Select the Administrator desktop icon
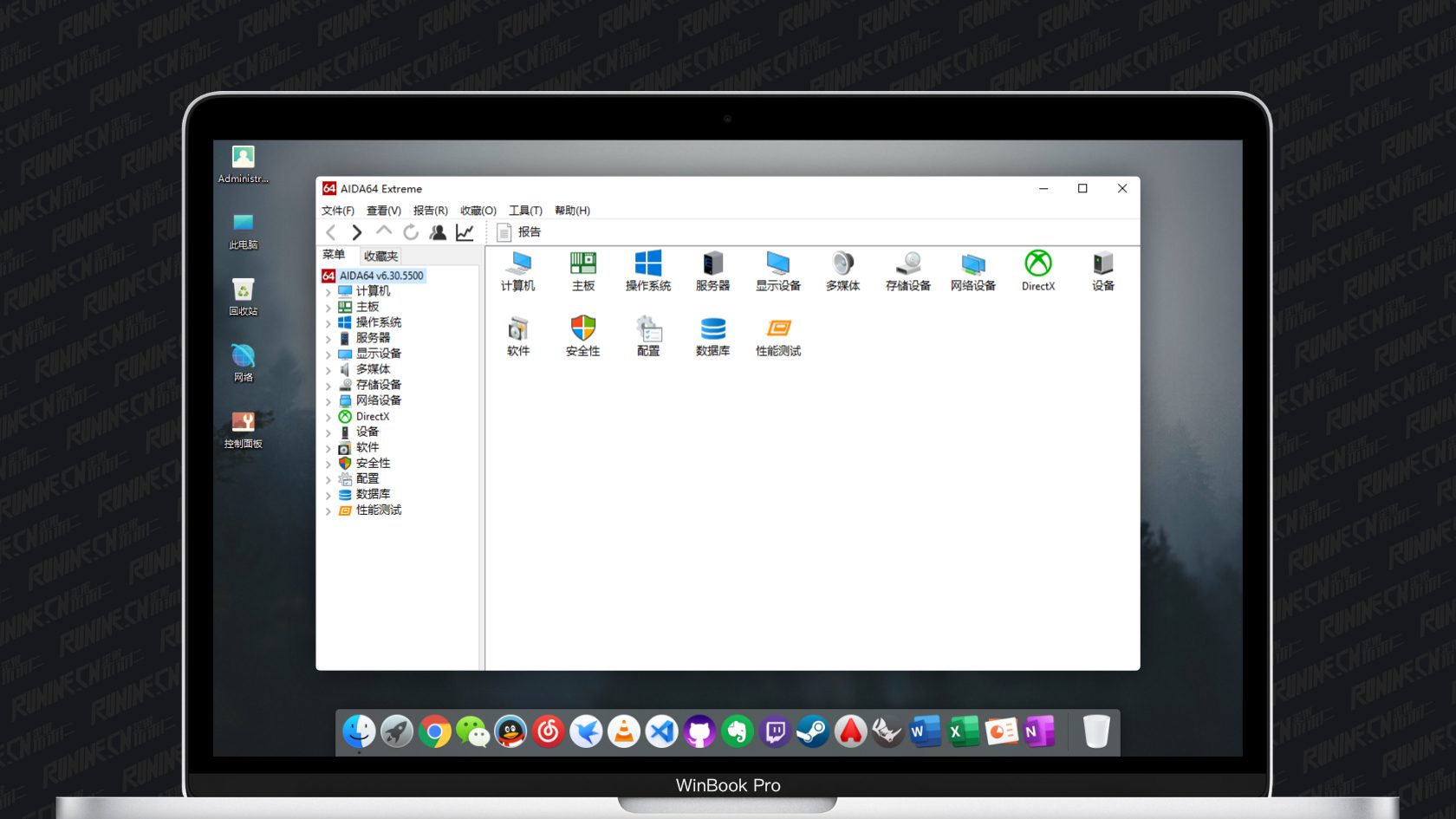Screen dimensions: 1456x819 coord(244,164)
